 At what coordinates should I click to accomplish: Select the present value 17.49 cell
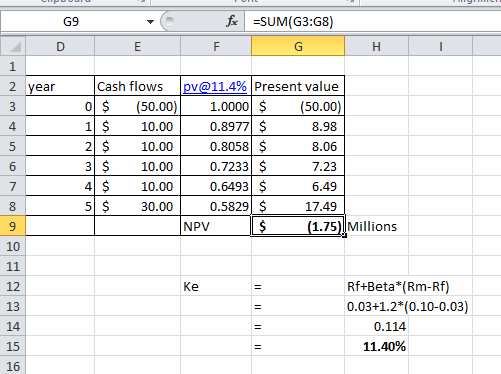pyautogui.click(x=298, y=206)
